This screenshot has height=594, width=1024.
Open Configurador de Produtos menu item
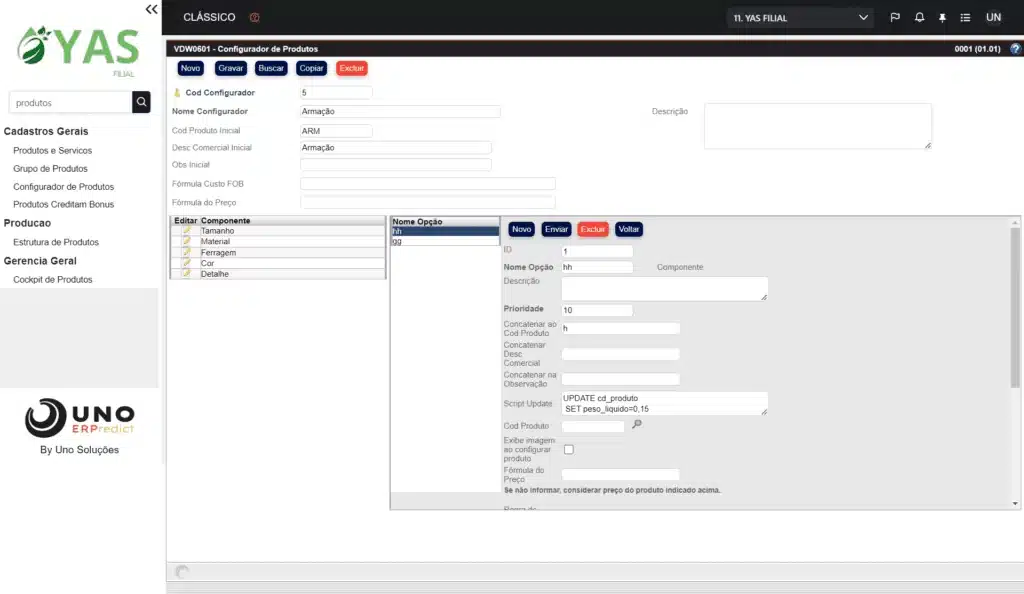pos(63,187)
